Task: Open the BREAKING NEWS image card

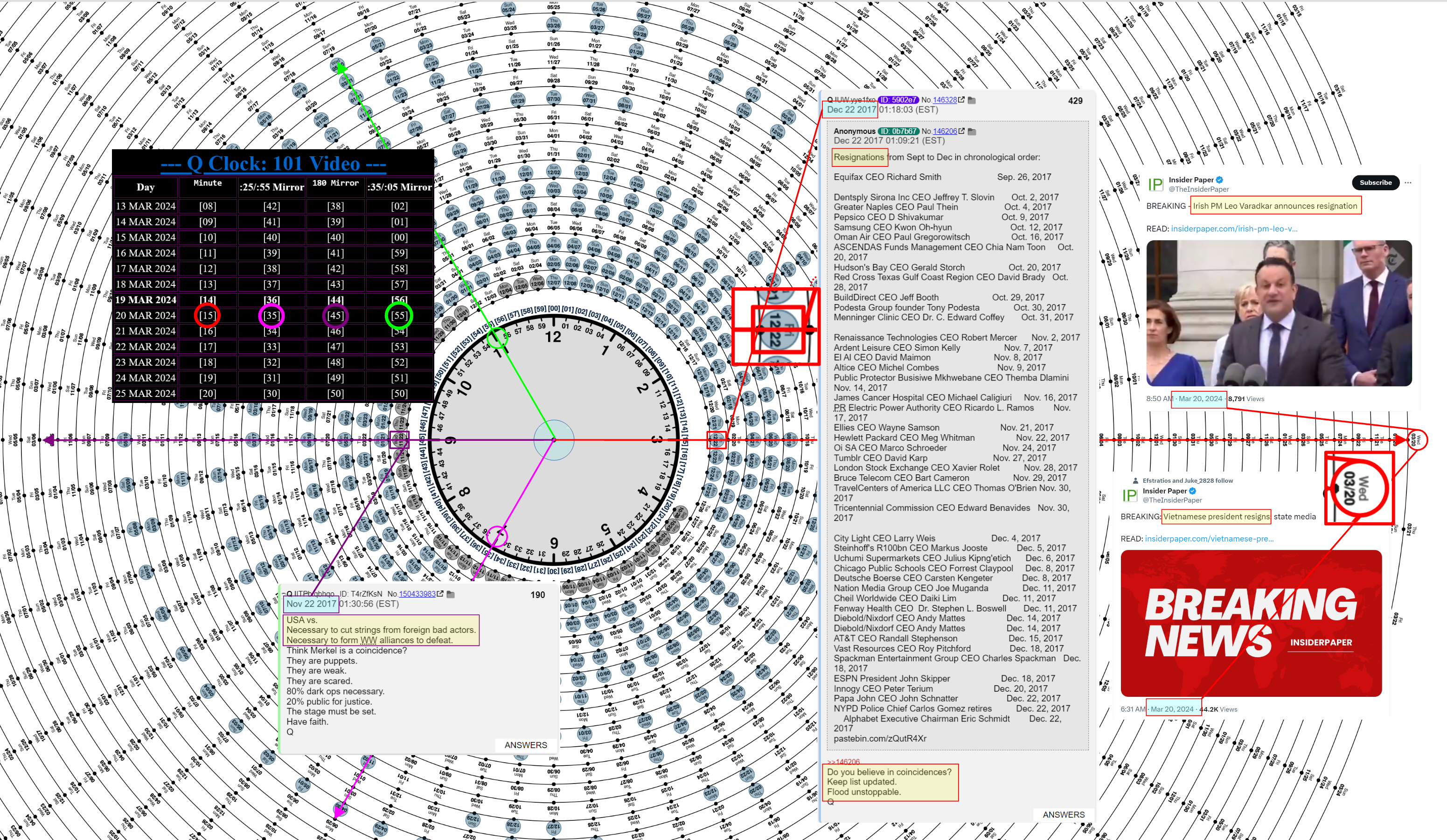Action: pyautogui.click(x=1251, y=624)
